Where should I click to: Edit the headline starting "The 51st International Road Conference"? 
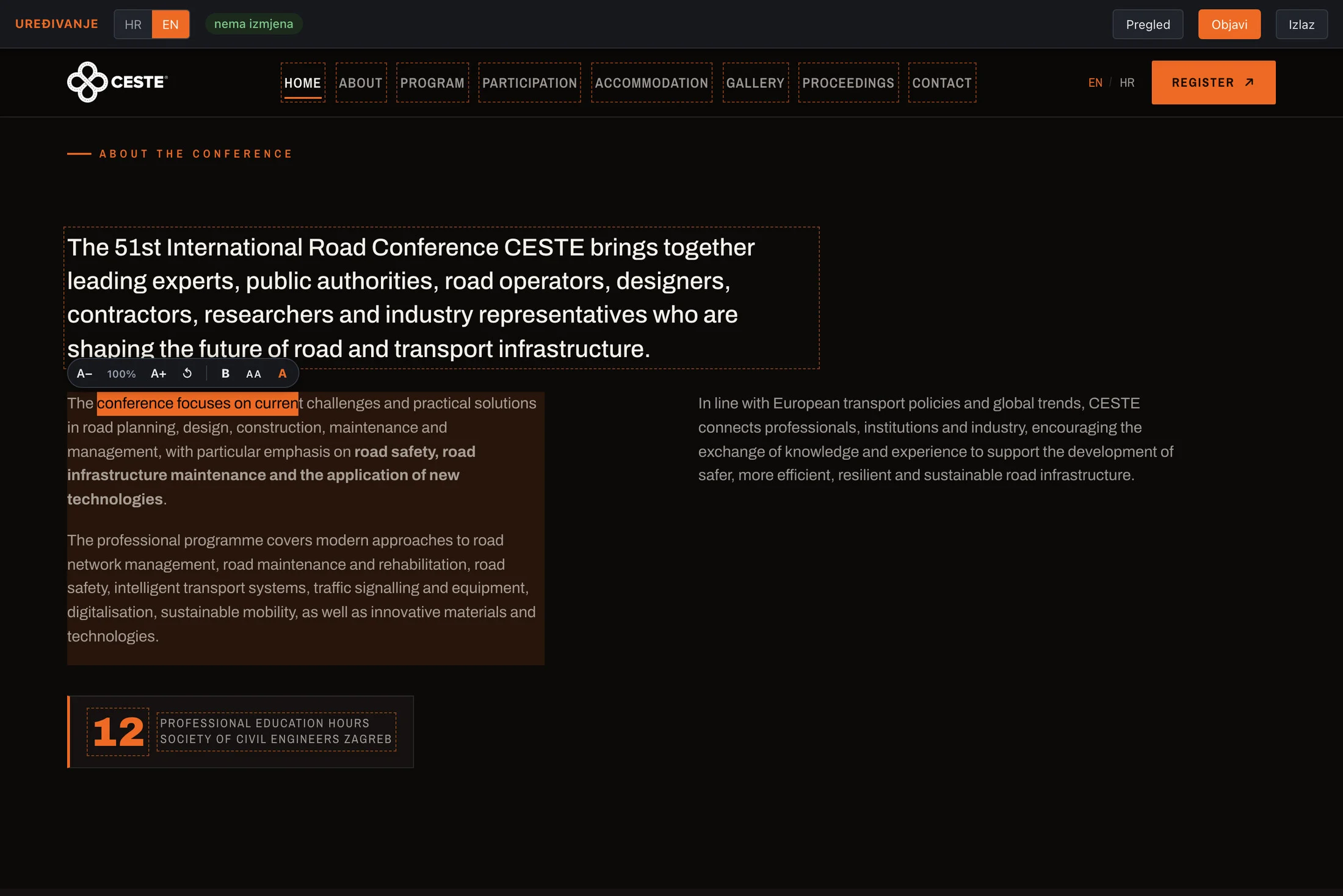point(441,298)
